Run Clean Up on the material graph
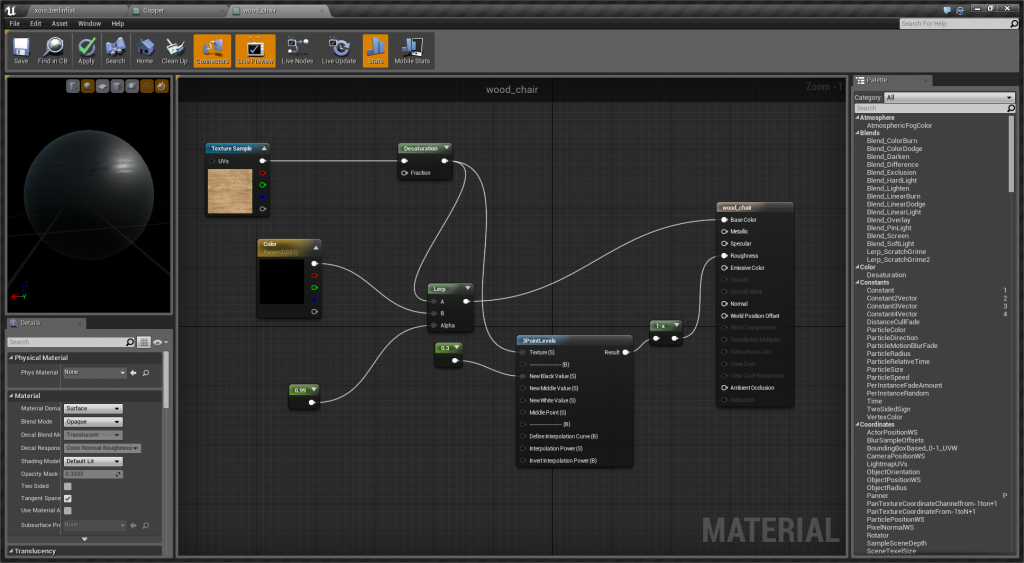The height and width of the screenshot is (563, 1024). 174,48
